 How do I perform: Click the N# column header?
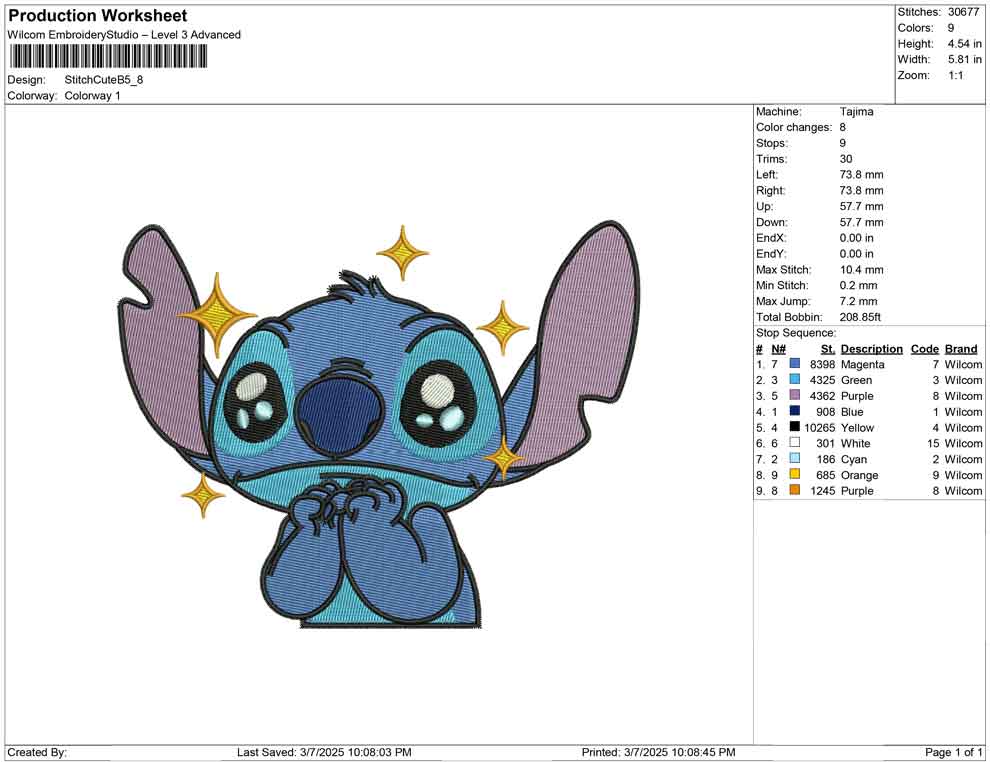(778, 349)
